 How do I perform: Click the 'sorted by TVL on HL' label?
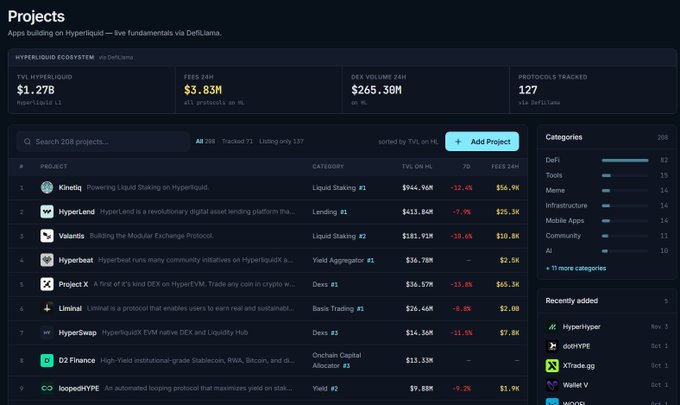pos(408,141)
